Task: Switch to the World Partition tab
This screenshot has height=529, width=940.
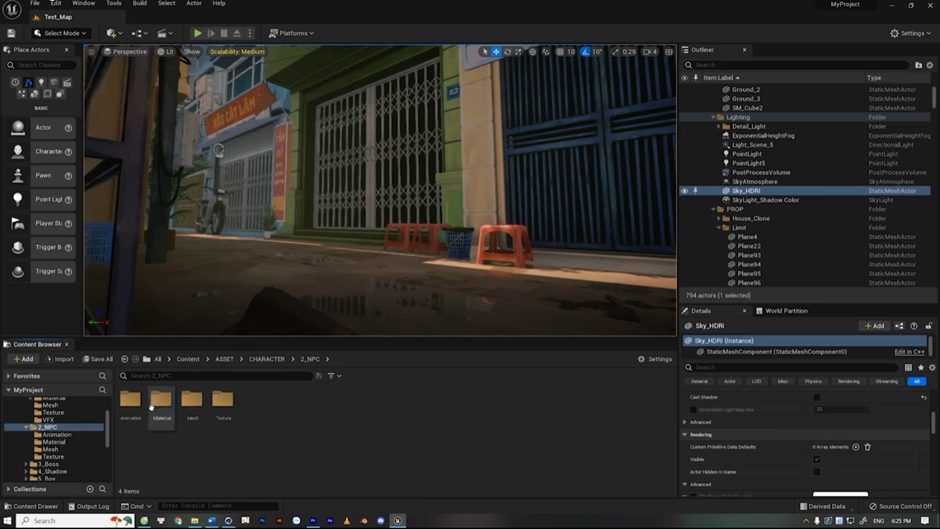Action: point(785,311)
